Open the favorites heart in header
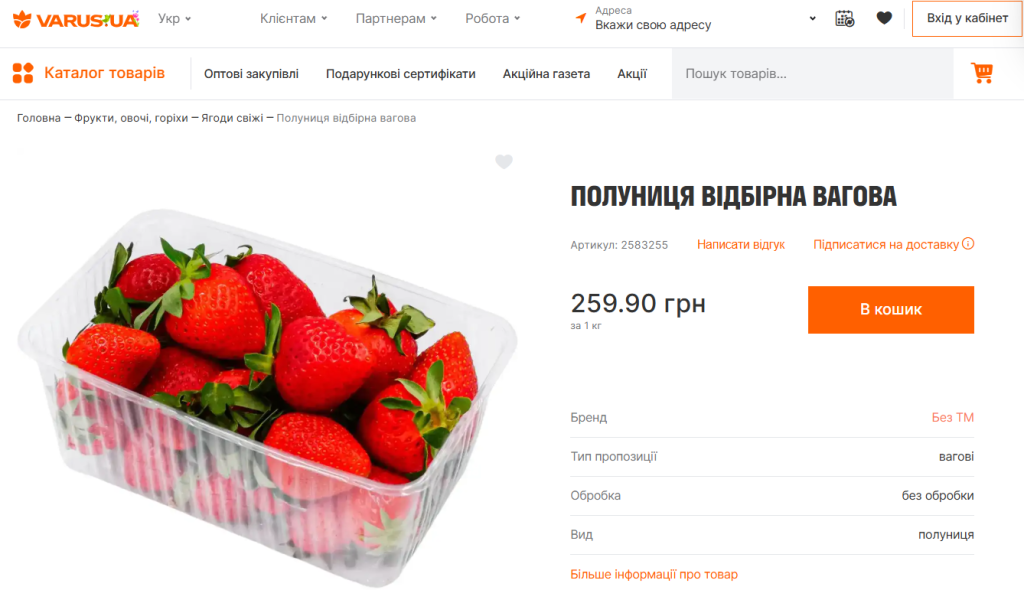Screen dimensions: 1024x590 coord(884,18)
